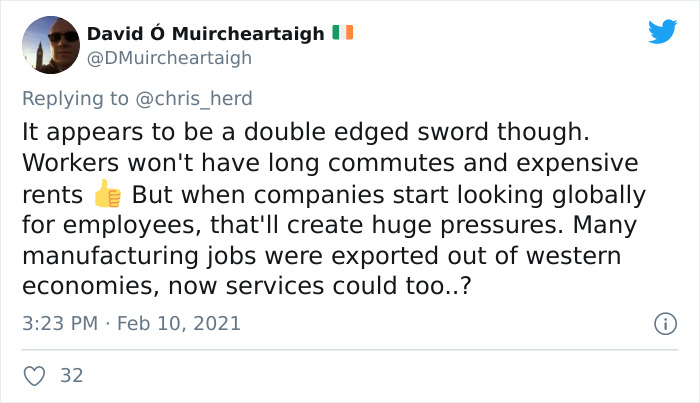Click the Irish flag emoji
700x403 pixels.
342,33
